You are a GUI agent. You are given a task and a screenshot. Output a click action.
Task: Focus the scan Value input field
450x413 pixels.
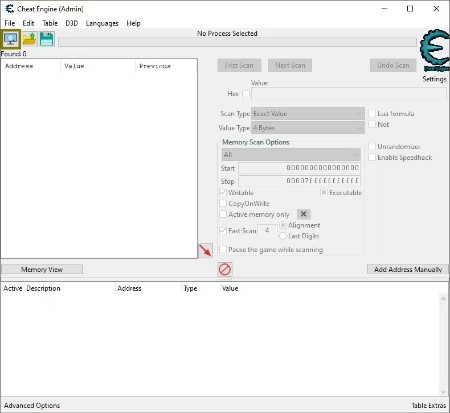pyautogui.click(x=349, y=94)
